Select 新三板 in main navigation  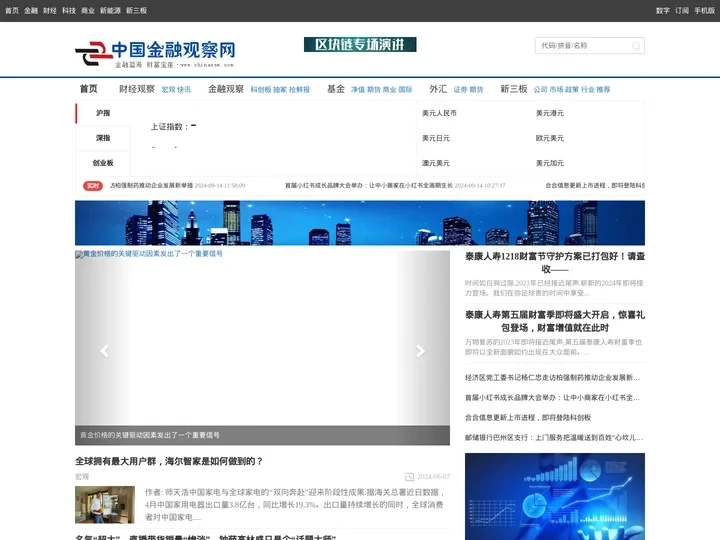click(x=514, y=89)
